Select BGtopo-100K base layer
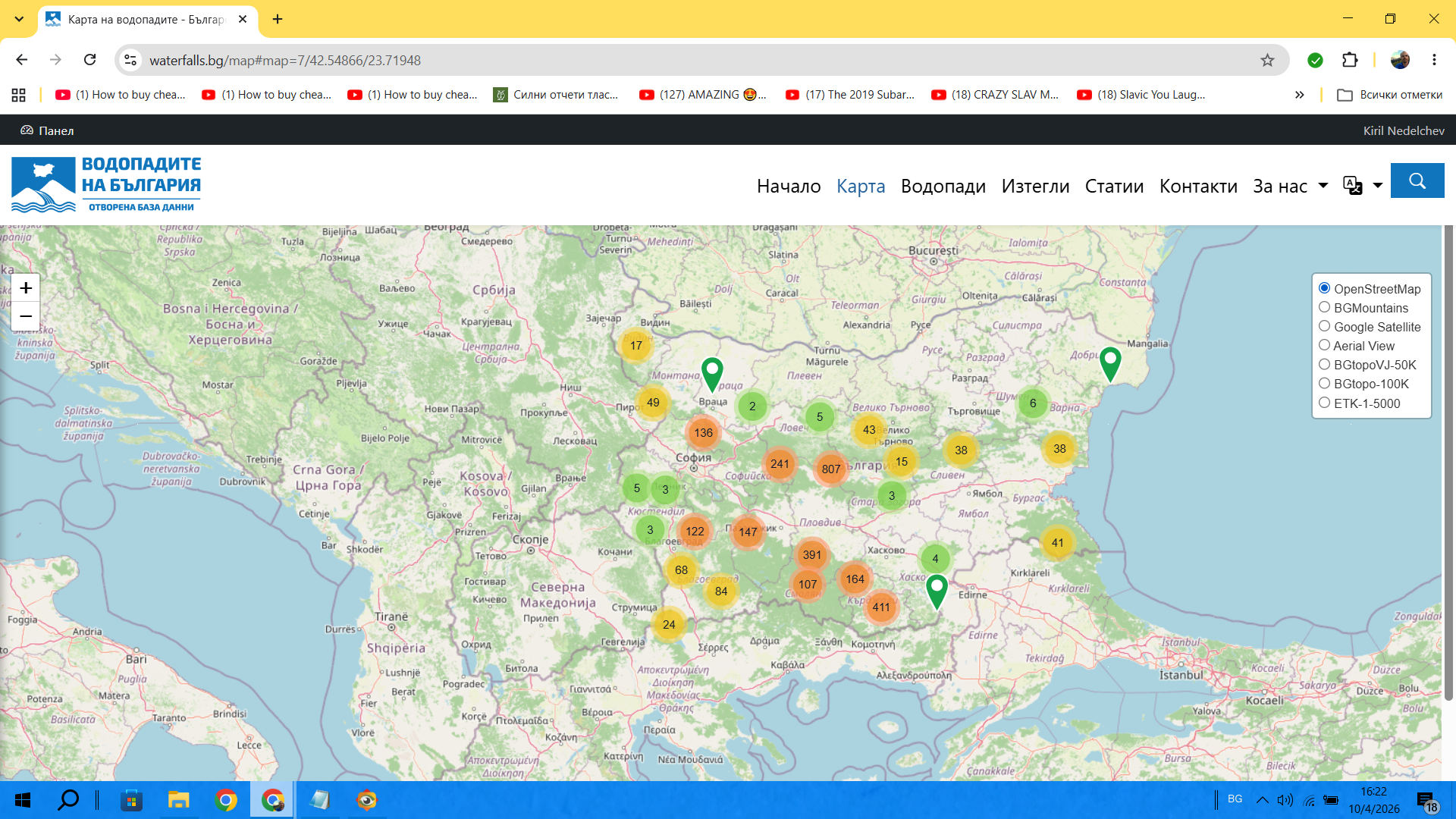This screenshot has width=1456, height=819. click(x=1324, y=384)
